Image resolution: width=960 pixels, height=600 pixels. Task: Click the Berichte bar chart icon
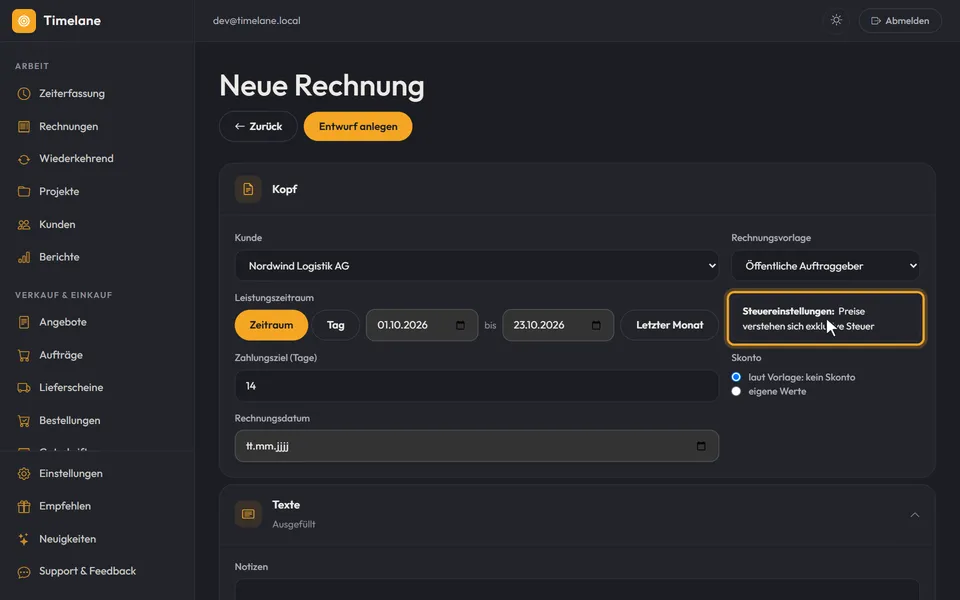[x=24, y=257]
